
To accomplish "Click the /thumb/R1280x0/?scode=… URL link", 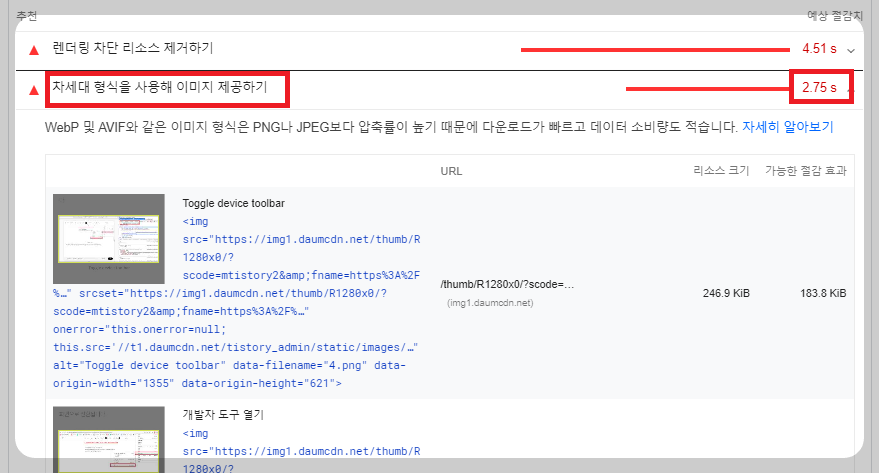I will point(507,284).
